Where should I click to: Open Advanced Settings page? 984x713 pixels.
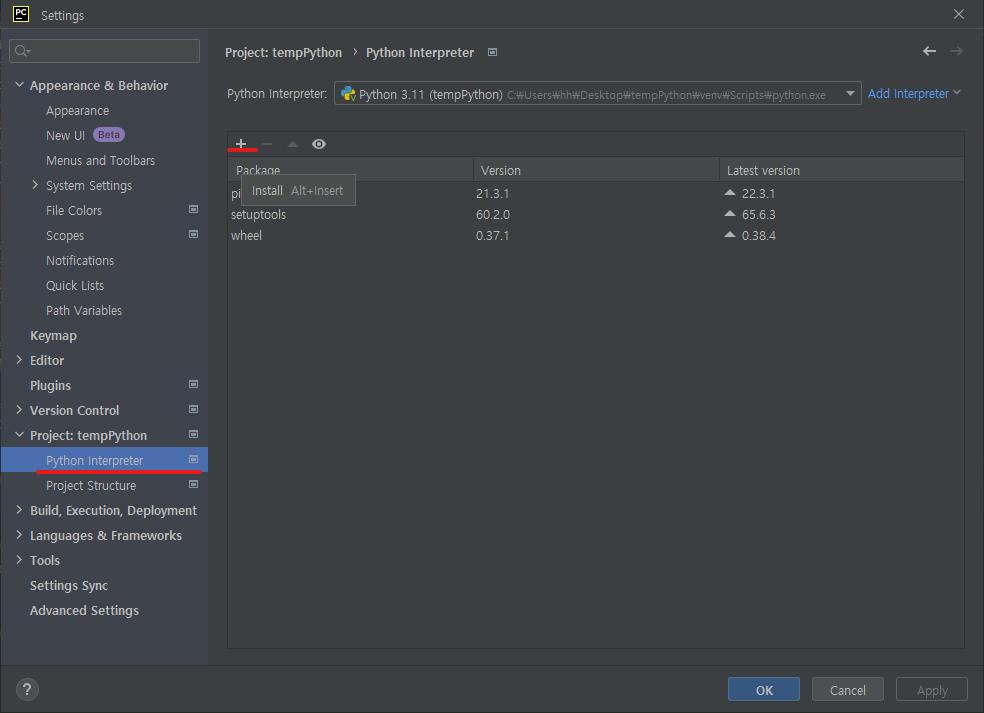coord(84,610)
